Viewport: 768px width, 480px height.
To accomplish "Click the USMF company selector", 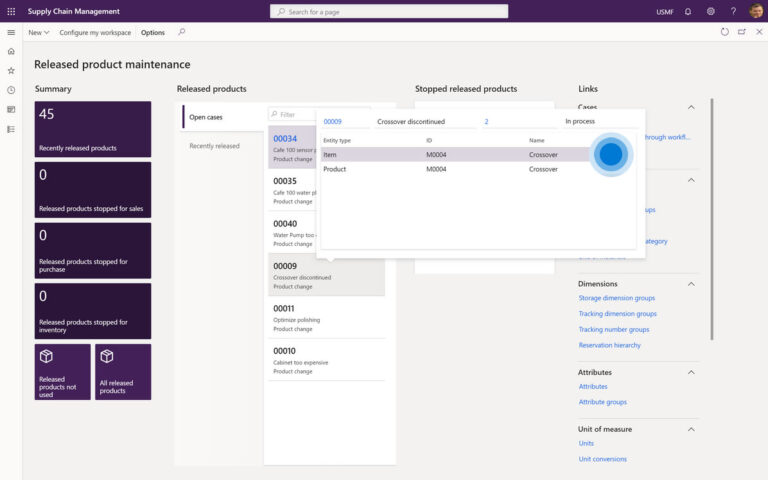I will tap(665, 12).
